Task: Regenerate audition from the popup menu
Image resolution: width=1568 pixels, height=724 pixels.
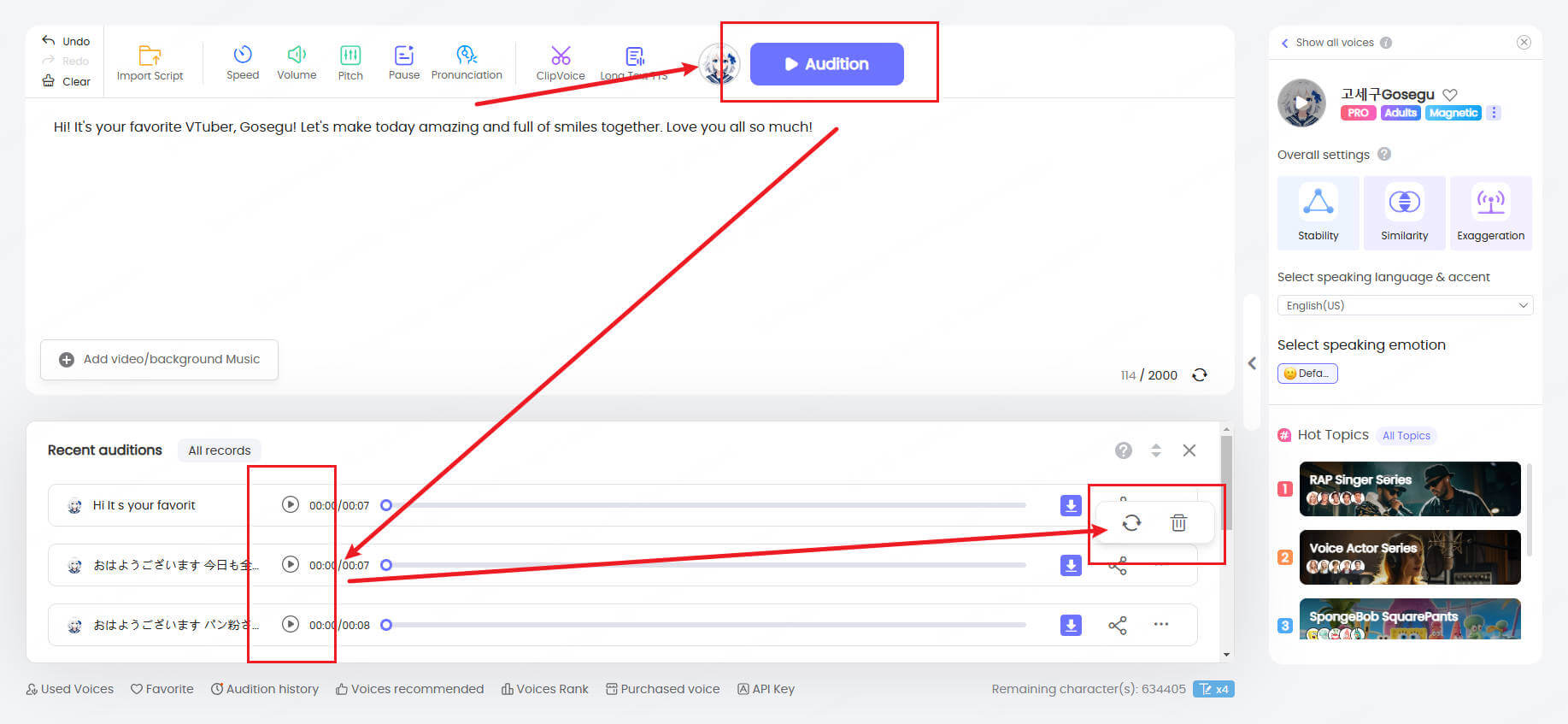Action: 1131,522
